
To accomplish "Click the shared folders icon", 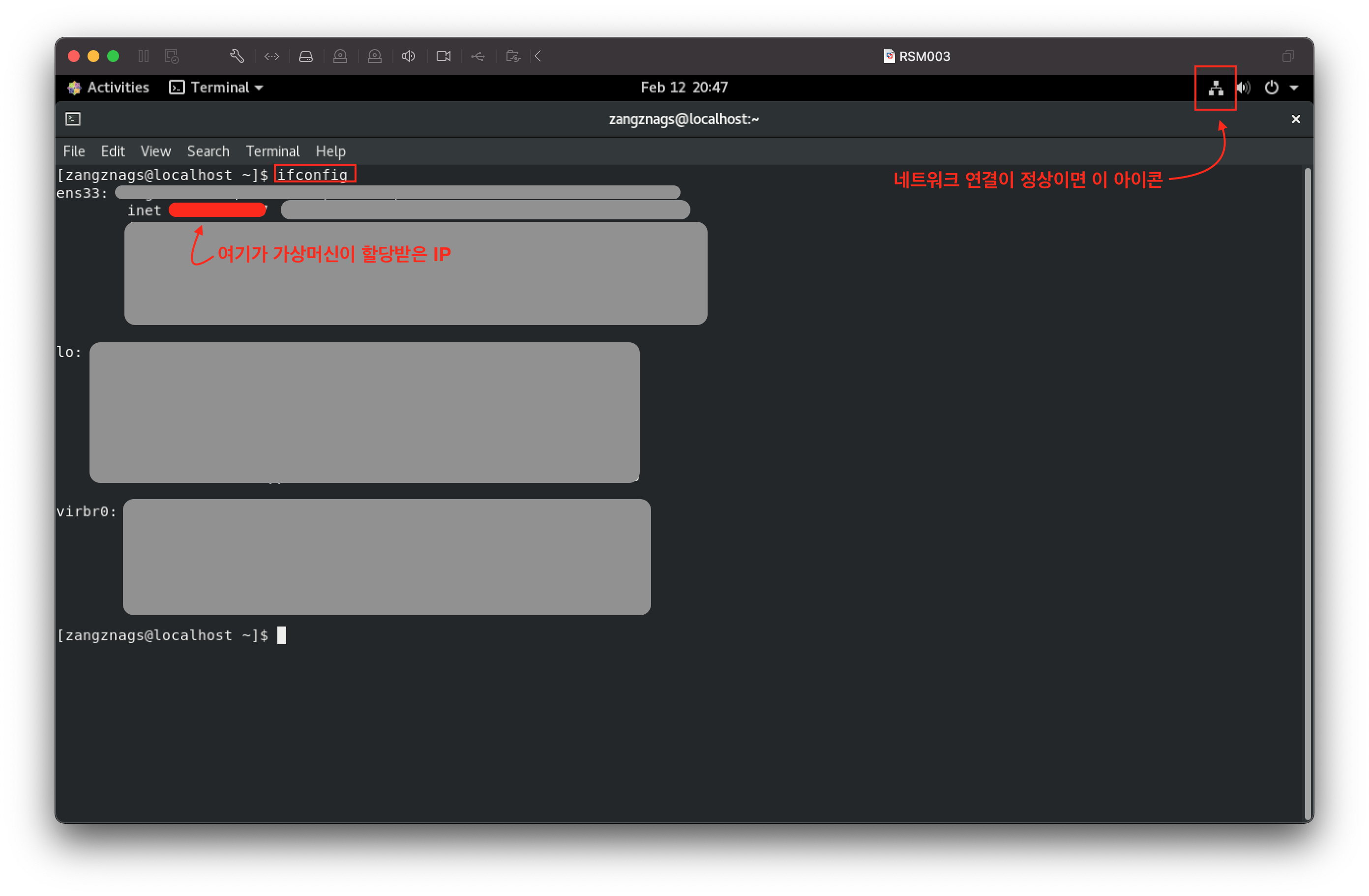I will click(512, 56).
